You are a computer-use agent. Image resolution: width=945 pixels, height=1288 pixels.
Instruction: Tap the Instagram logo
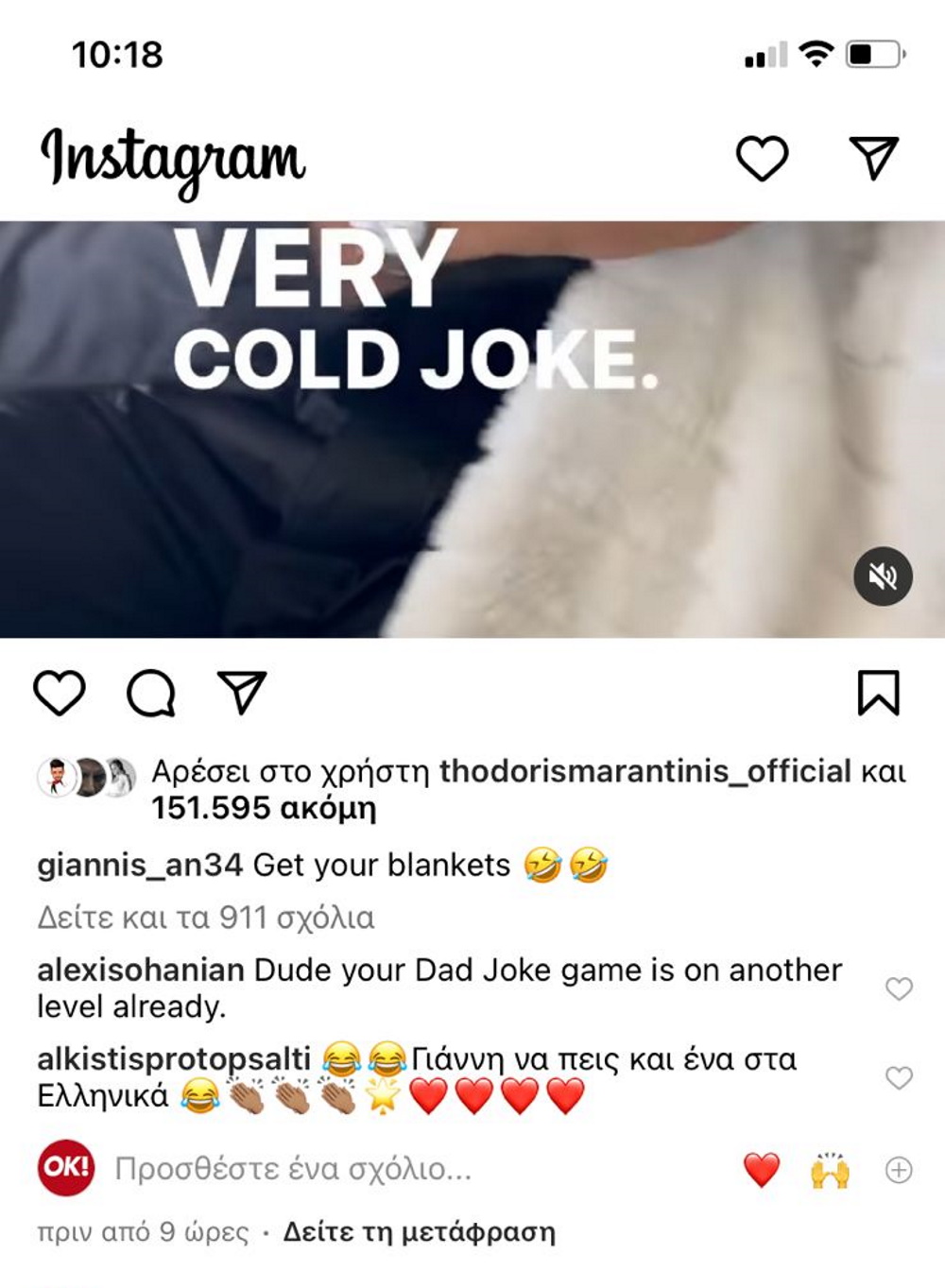[173, 161]
